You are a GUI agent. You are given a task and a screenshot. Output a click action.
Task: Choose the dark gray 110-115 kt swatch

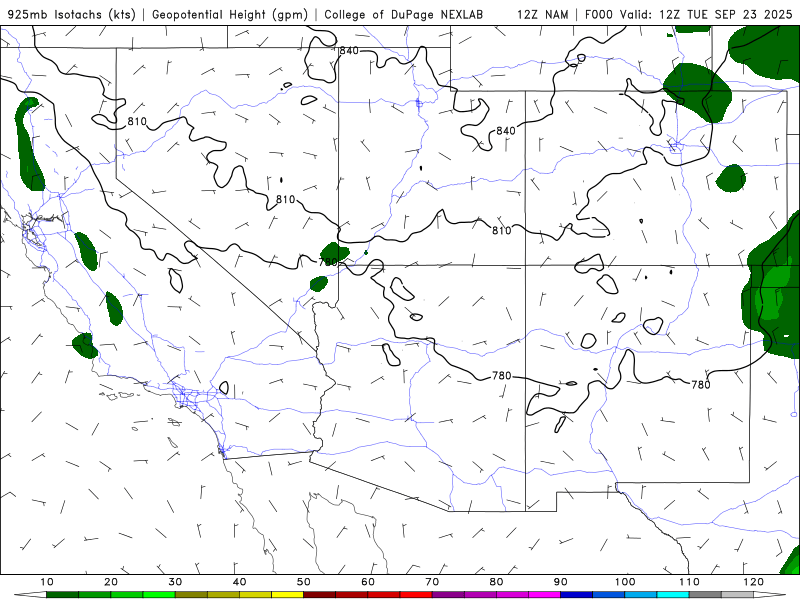click(705, 595)
